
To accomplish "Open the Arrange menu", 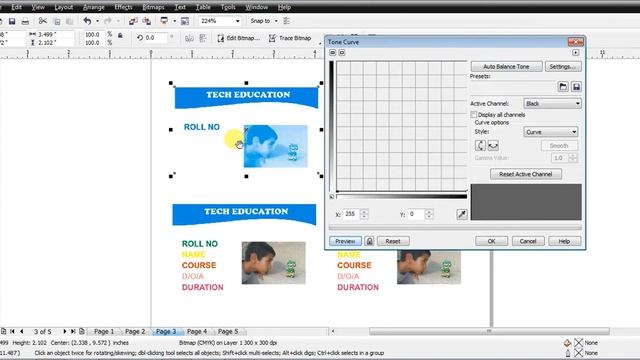I will tap(93, 7).
